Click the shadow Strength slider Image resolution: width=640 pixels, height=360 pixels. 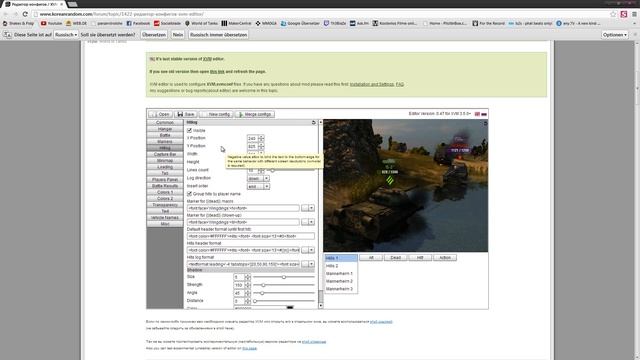(284, 285)
